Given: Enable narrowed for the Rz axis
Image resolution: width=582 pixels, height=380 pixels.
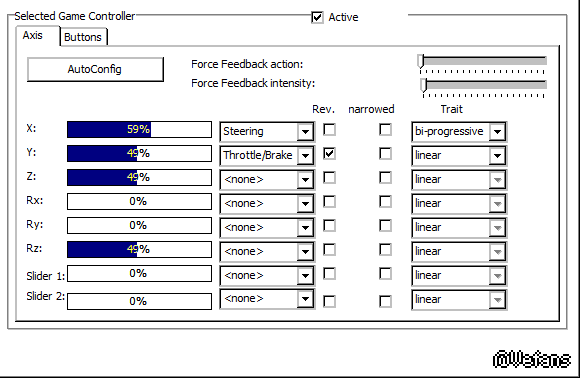Looking at the screenshot, I should [385, 250].
